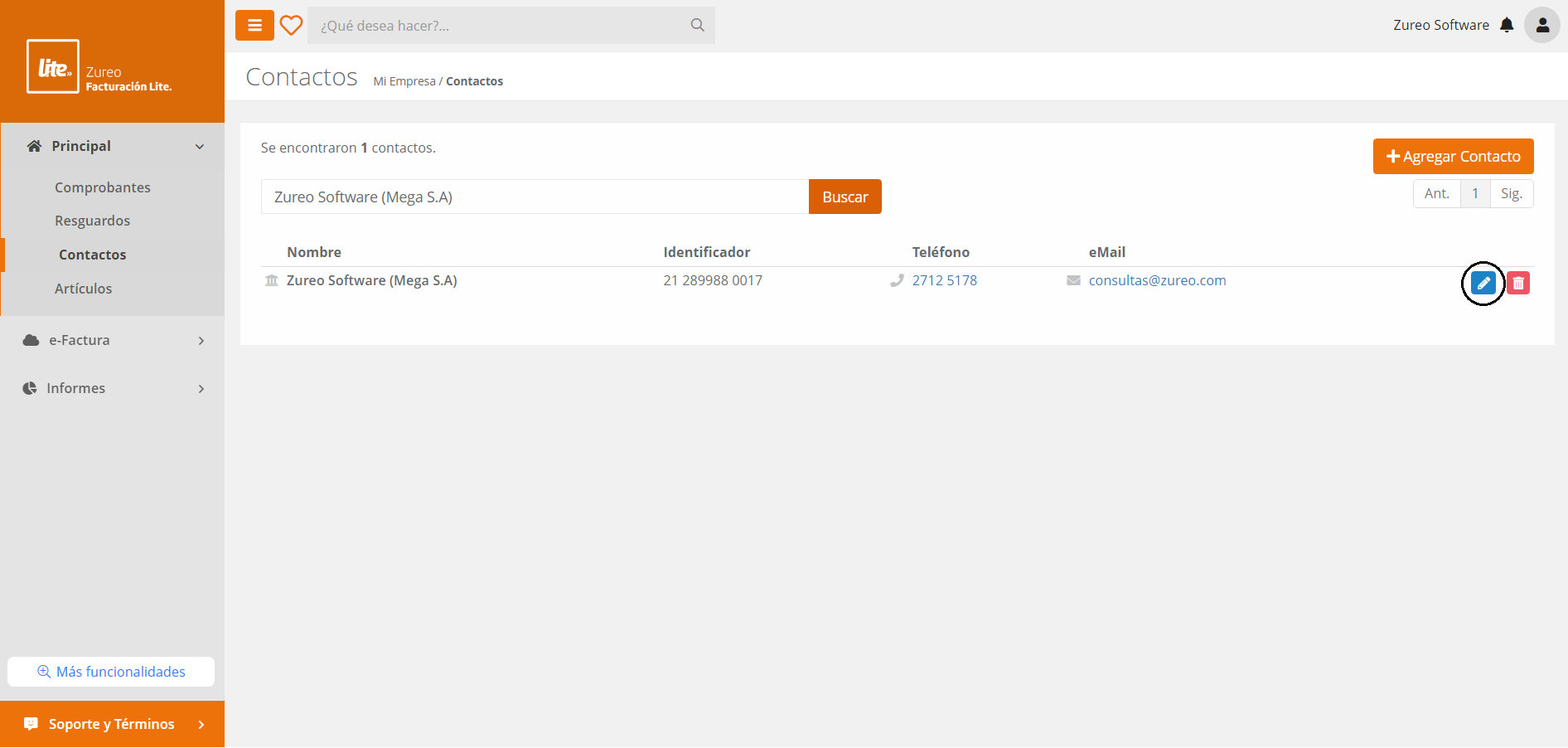Expand the Informes section chevron
Screen dimensions: 1568x748
pos(201,389)
